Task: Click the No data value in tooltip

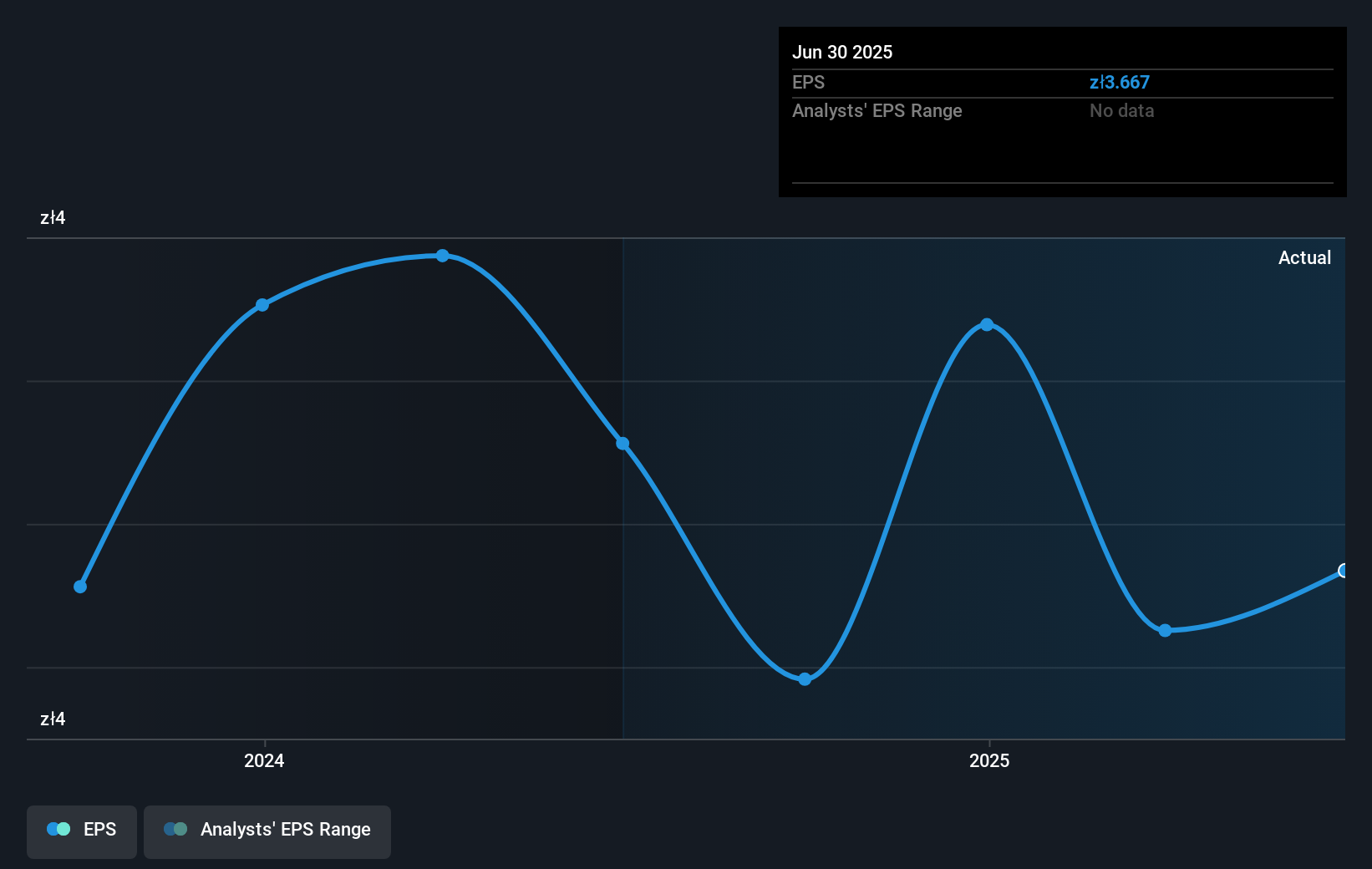Action: [1121, 110]
